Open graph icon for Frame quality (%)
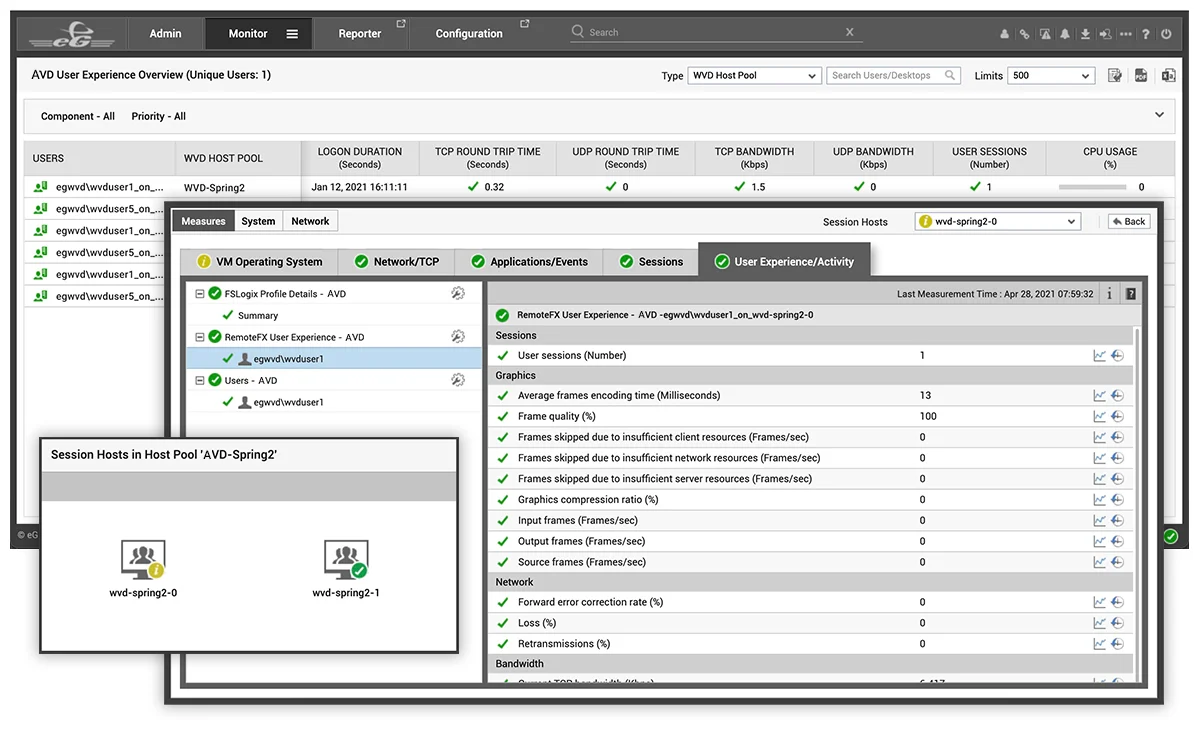This screenshot has width=1200, height=737. [1100, 416]
